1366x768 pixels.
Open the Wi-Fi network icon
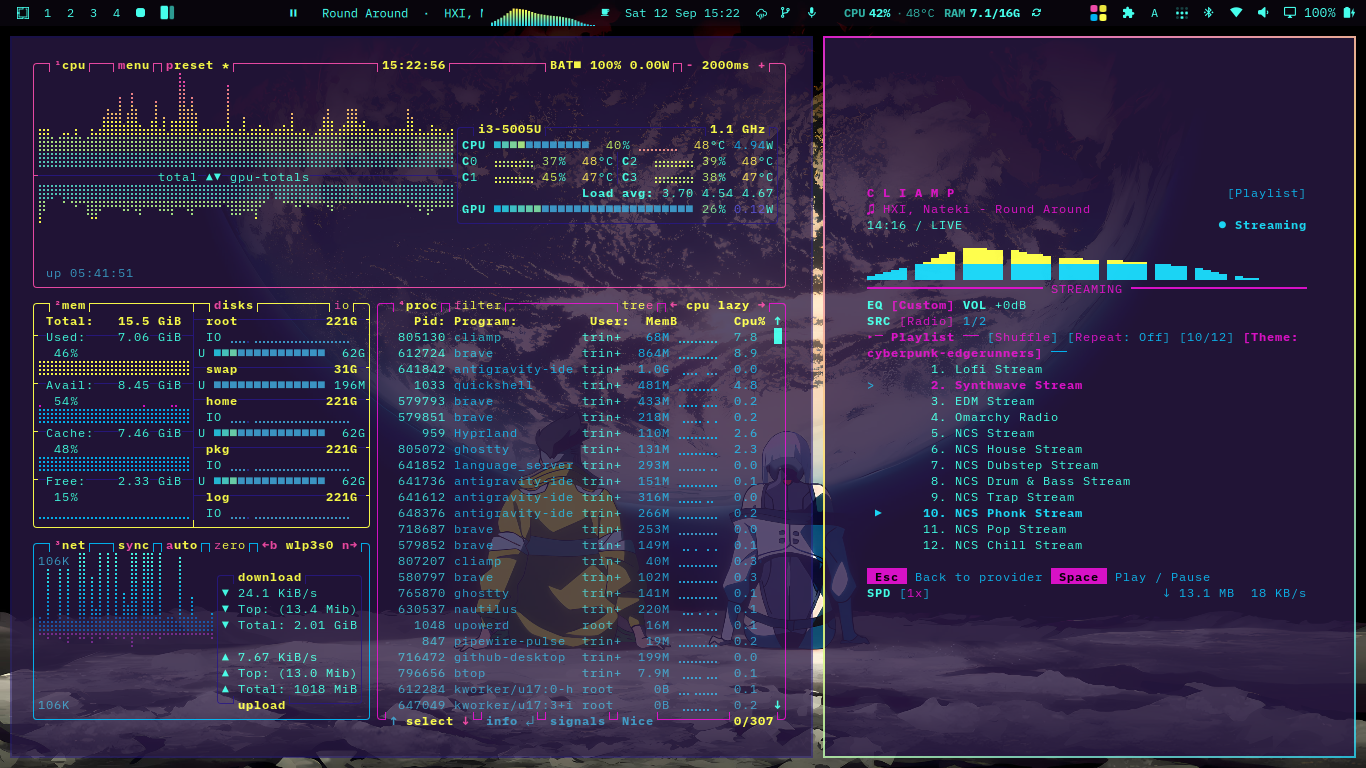(1236, 13)
